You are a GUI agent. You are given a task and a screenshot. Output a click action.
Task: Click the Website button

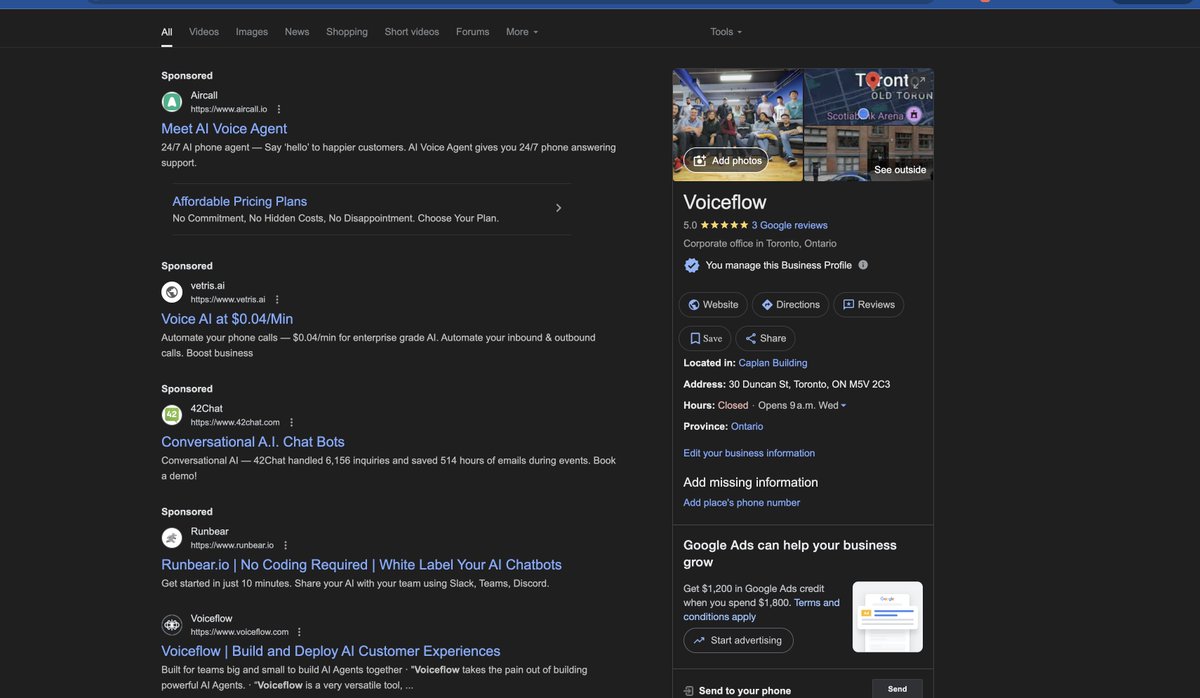pyautogui.click(x=712, y=305)
